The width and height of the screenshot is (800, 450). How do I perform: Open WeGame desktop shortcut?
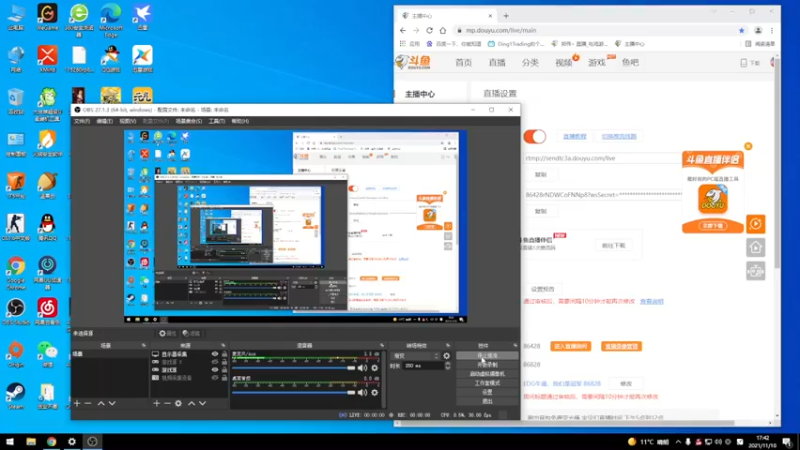[x=47, y=18]
